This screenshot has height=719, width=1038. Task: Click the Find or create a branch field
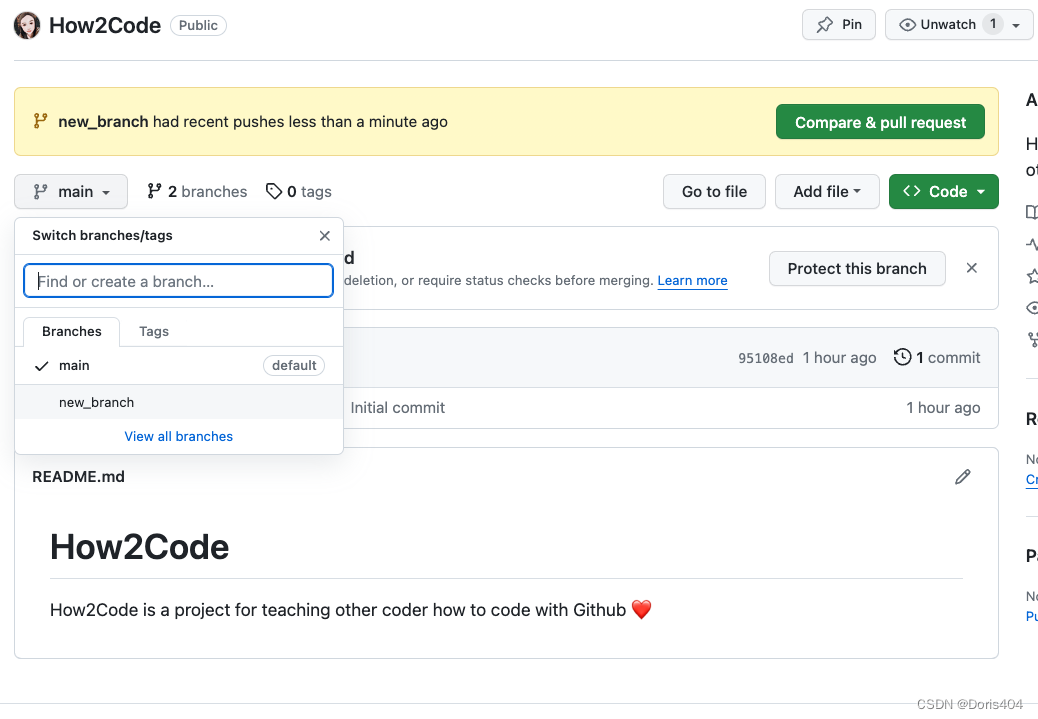178,281
